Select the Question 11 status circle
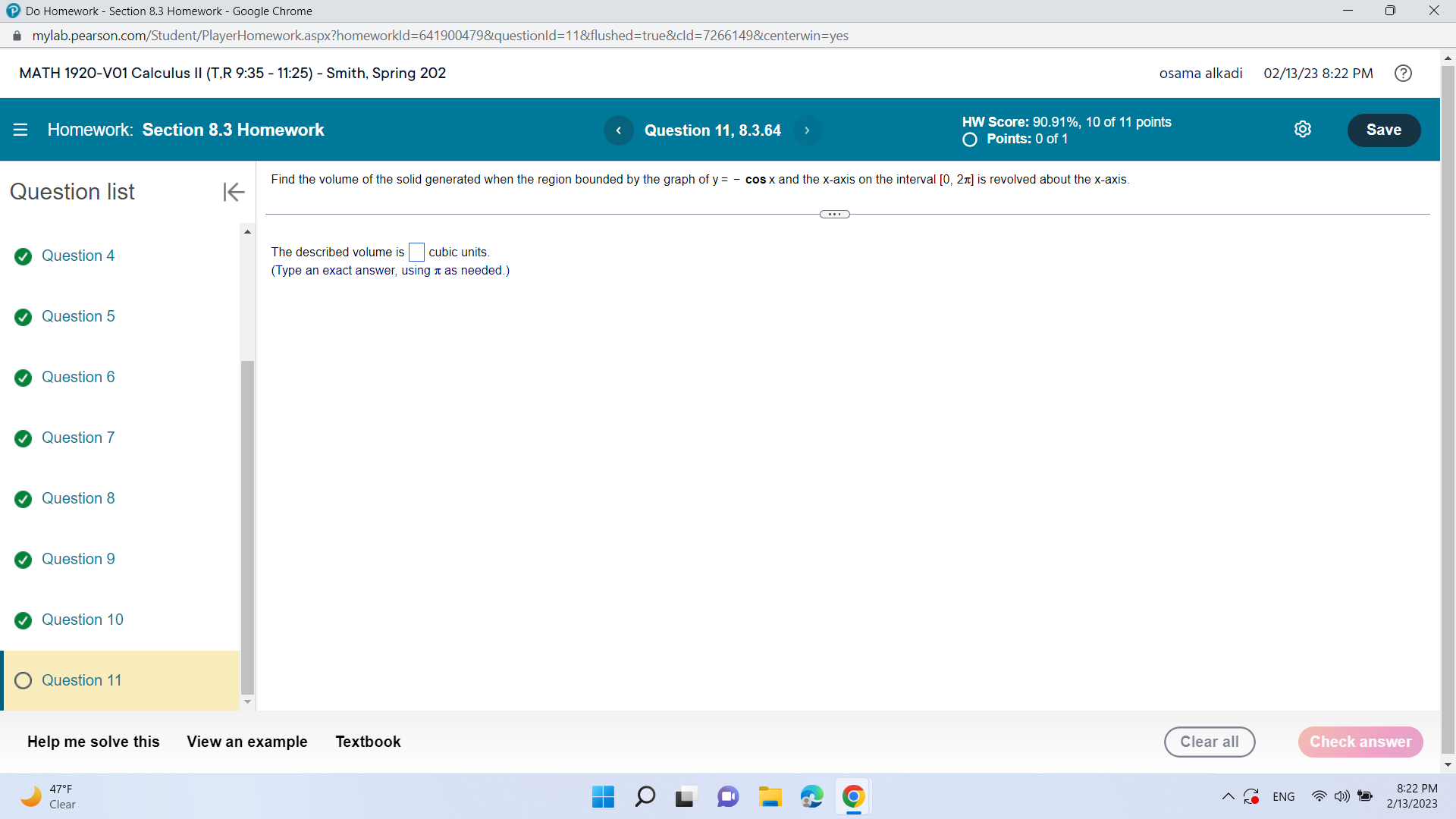The image size is (1456, 819). click(x=24, y=681)
